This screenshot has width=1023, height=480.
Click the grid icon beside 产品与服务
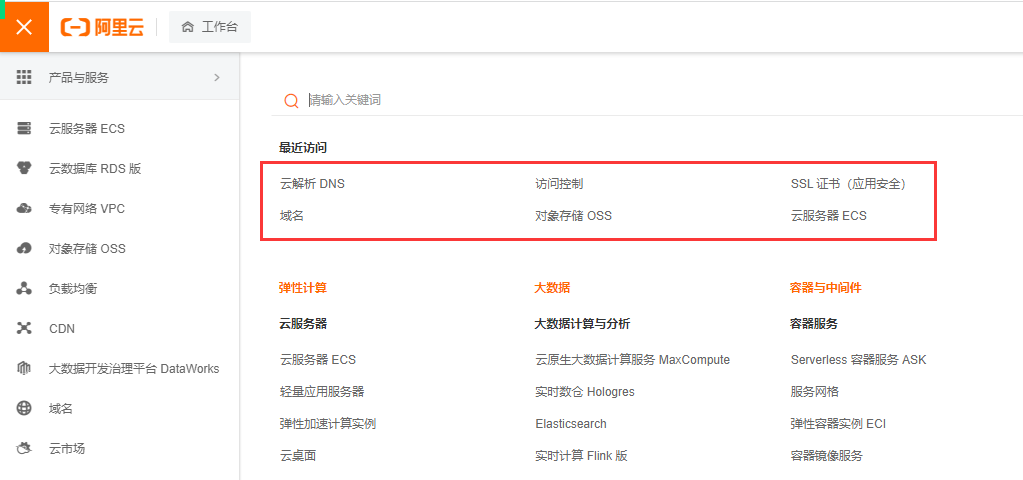click(24, 78)
